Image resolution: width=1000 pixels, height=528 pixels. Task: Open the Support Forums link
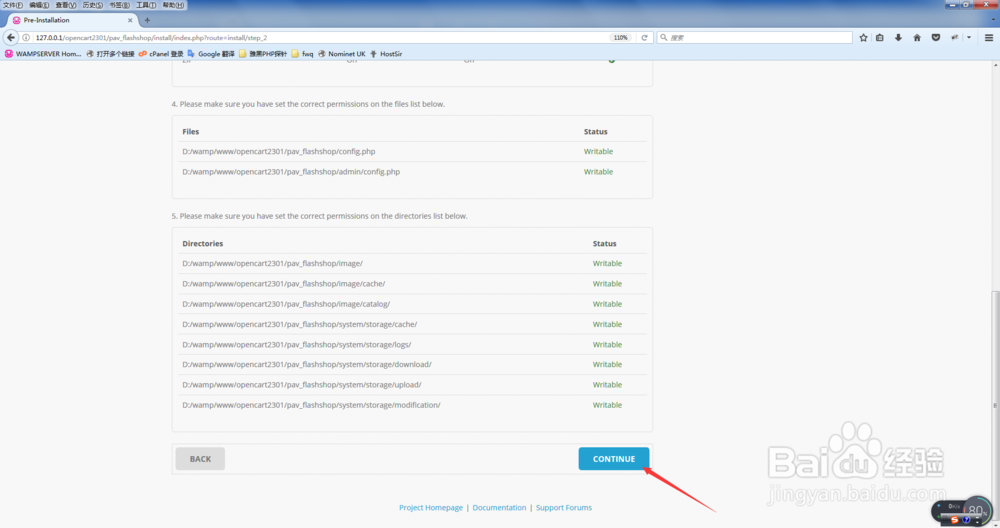[564, 508]
